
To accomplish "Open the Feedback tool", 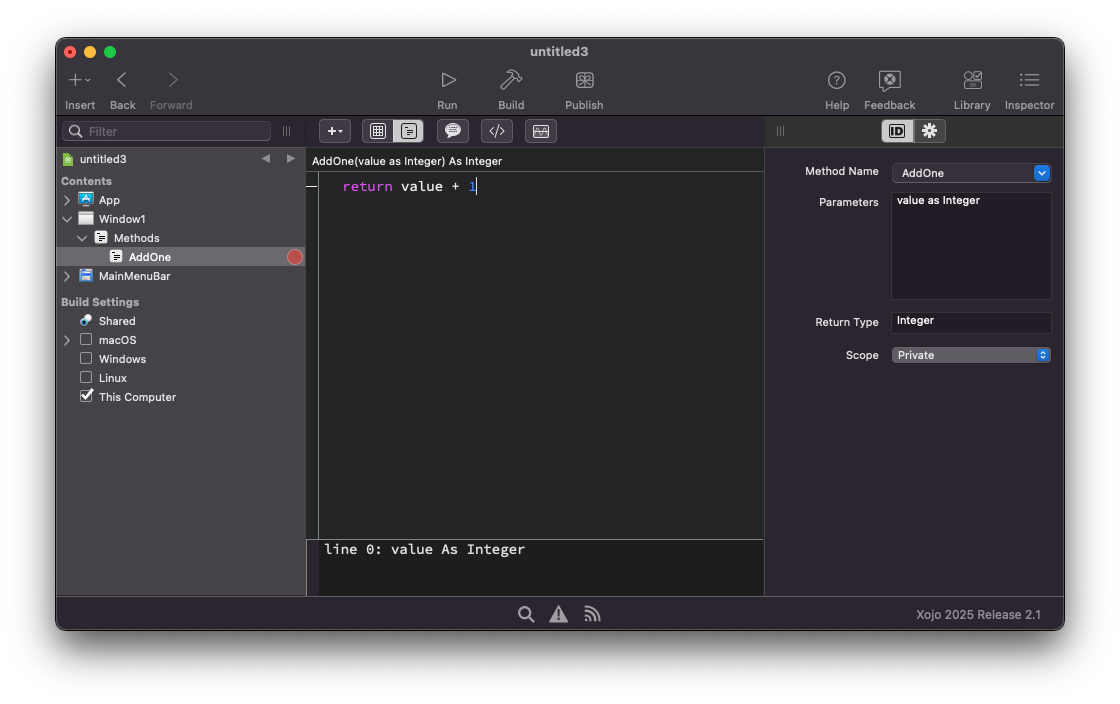I will [889, 80].
